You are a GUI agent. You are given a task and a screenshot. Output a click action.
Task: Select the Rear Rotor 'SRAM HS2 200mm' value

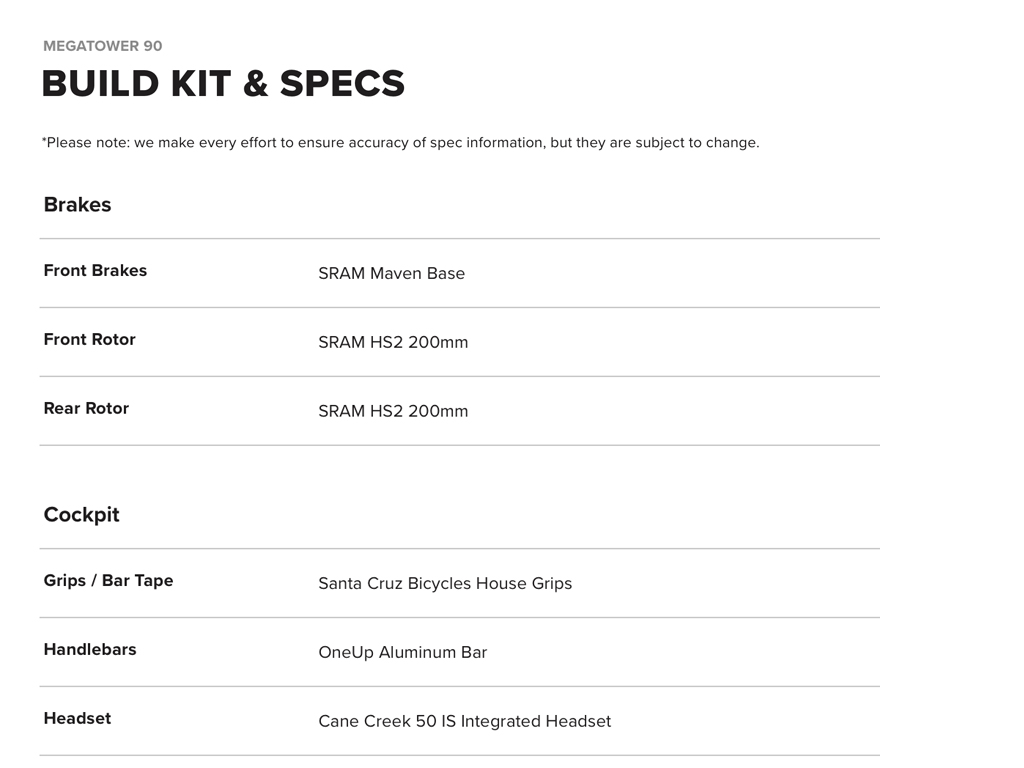[393, 411]
